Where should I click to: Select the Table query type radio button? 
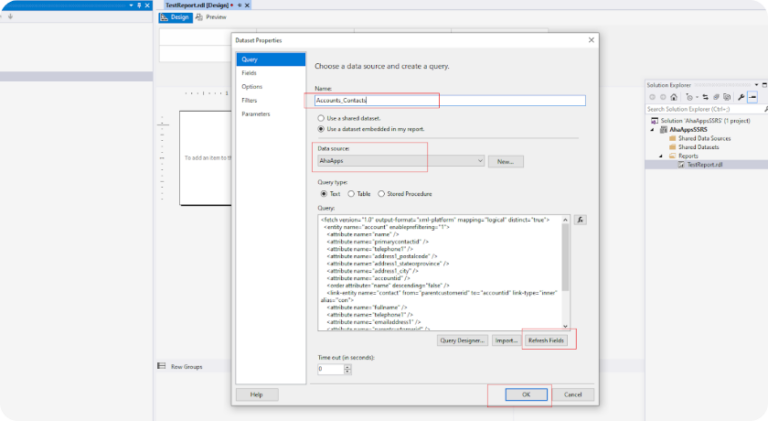pyautogui.click(x=352, y=194)
